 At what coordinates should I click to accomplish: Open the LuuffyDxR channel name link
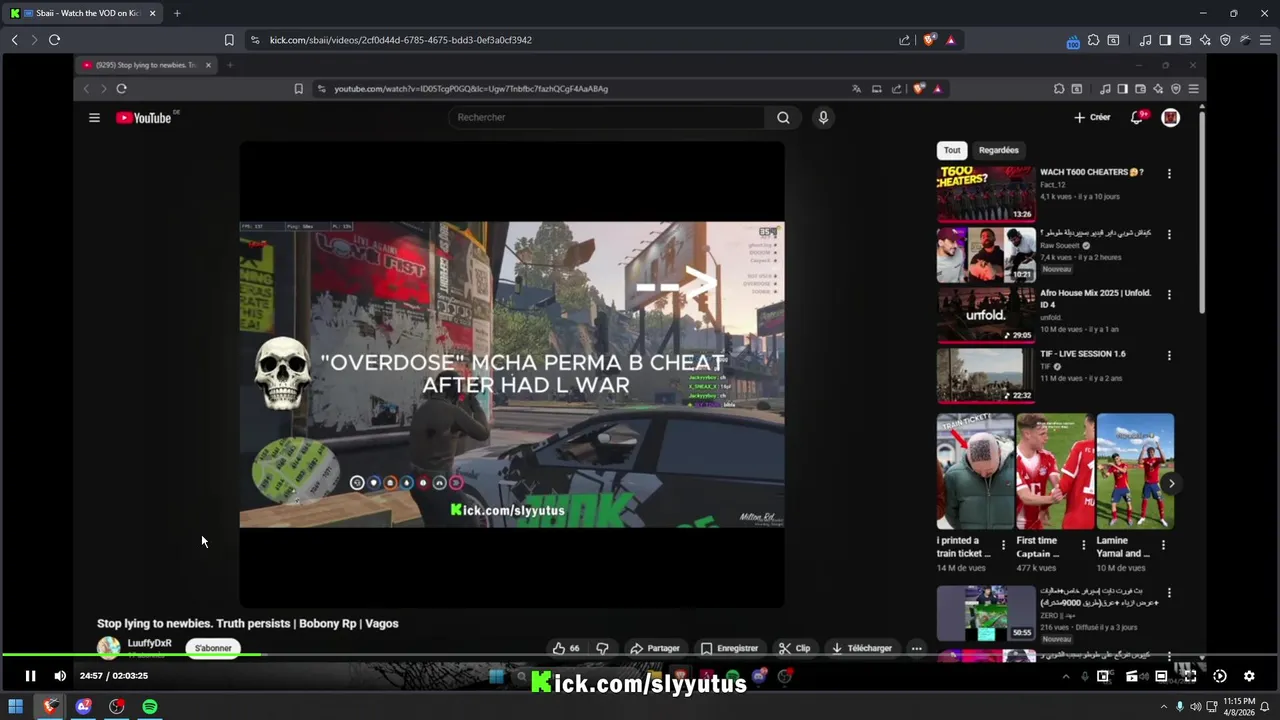[x=149, y=643]
